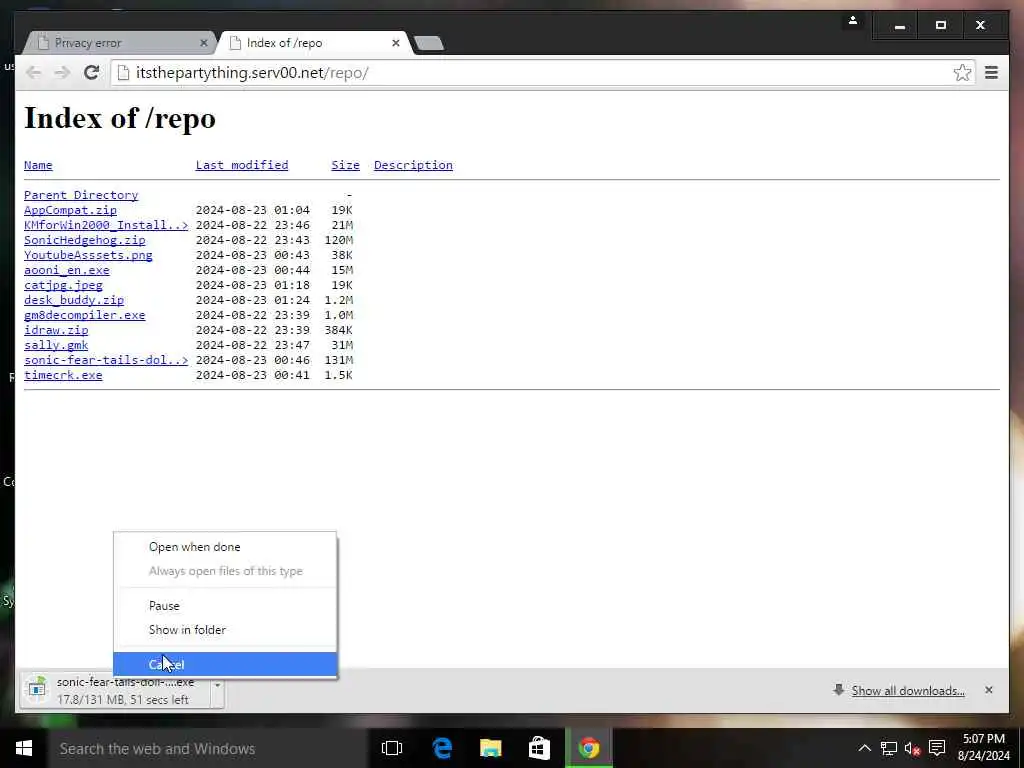Cancel the download from the context menu
Screen dimensions: 1024x768
click(225, 664)
